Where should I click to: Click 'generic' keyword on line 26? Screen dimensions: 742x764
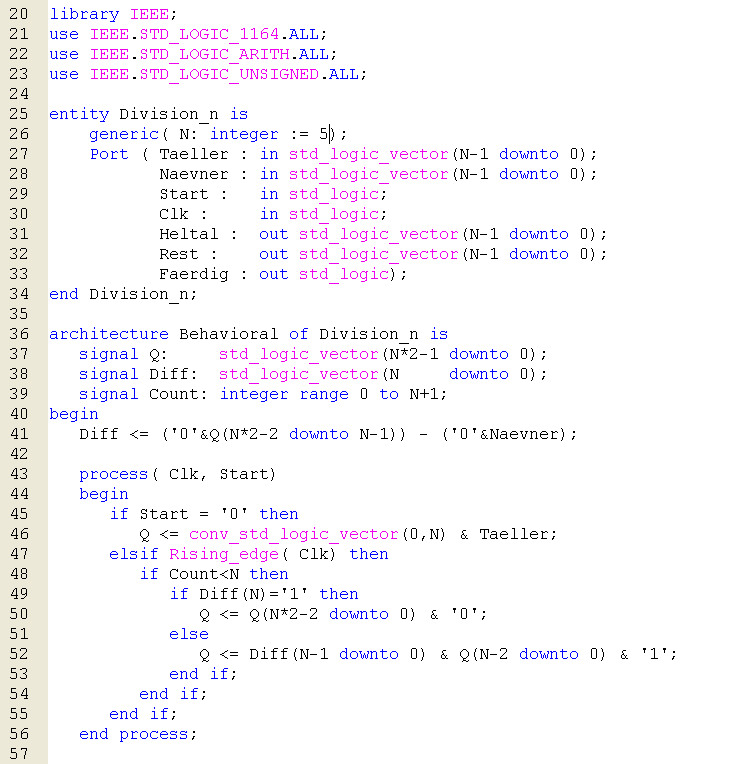[124, 134]
